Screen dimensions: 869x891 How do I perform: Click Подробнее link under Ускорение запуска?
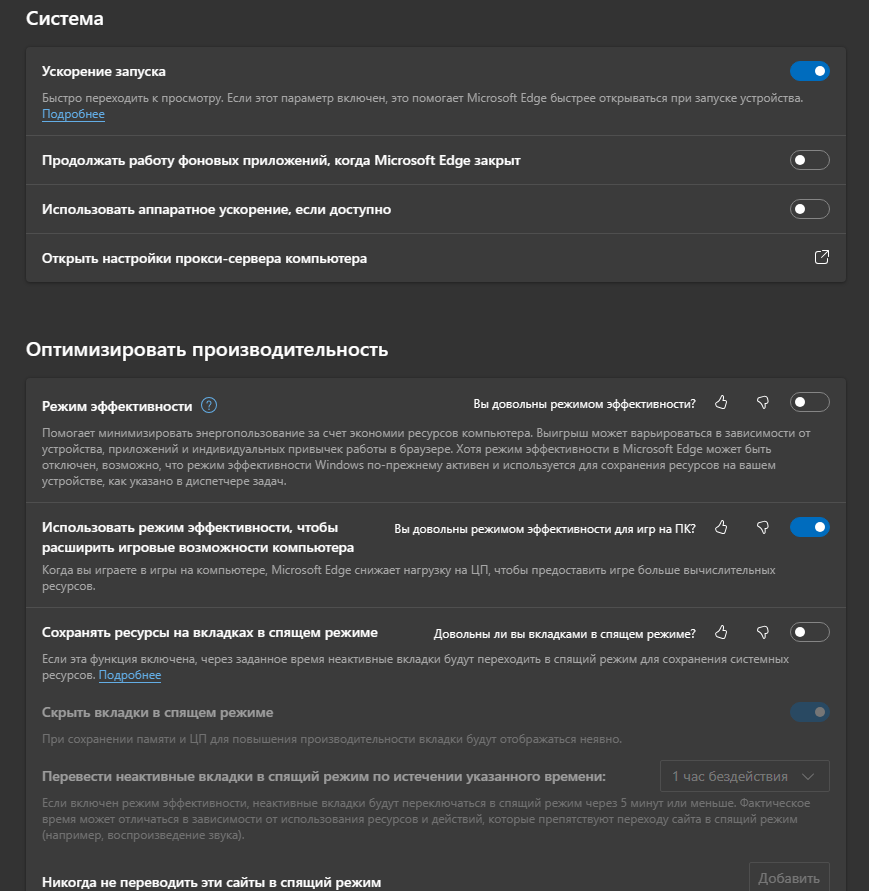(x=73, y=115)
